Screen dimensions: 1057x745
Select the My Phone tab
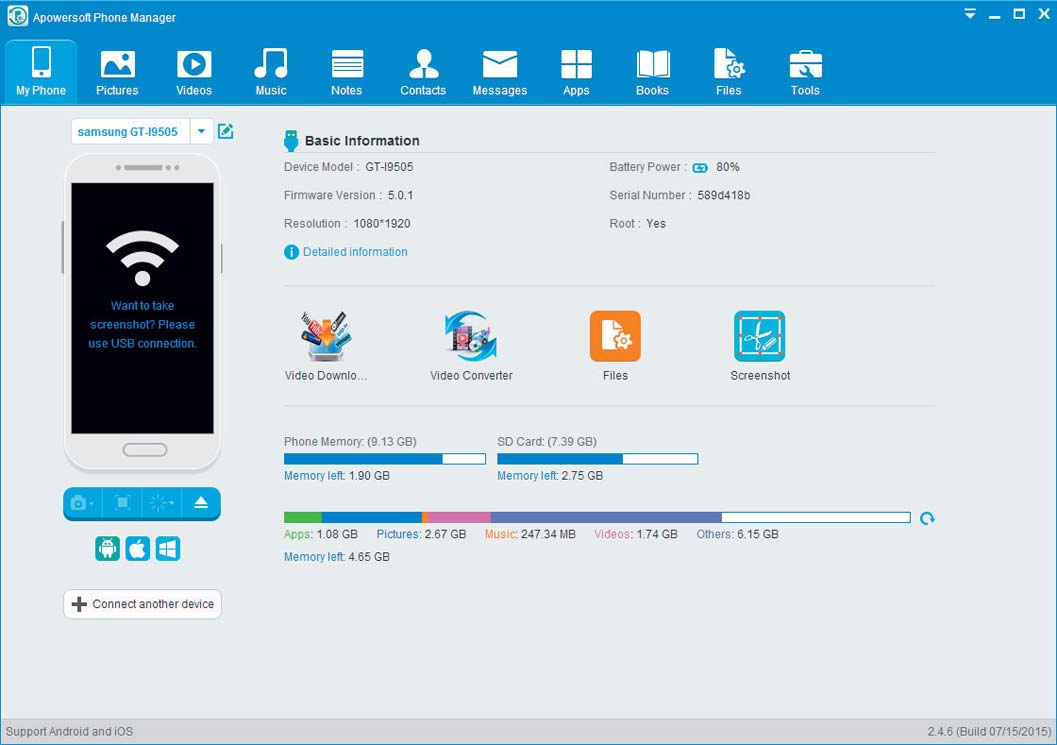[x=41, y=72]
